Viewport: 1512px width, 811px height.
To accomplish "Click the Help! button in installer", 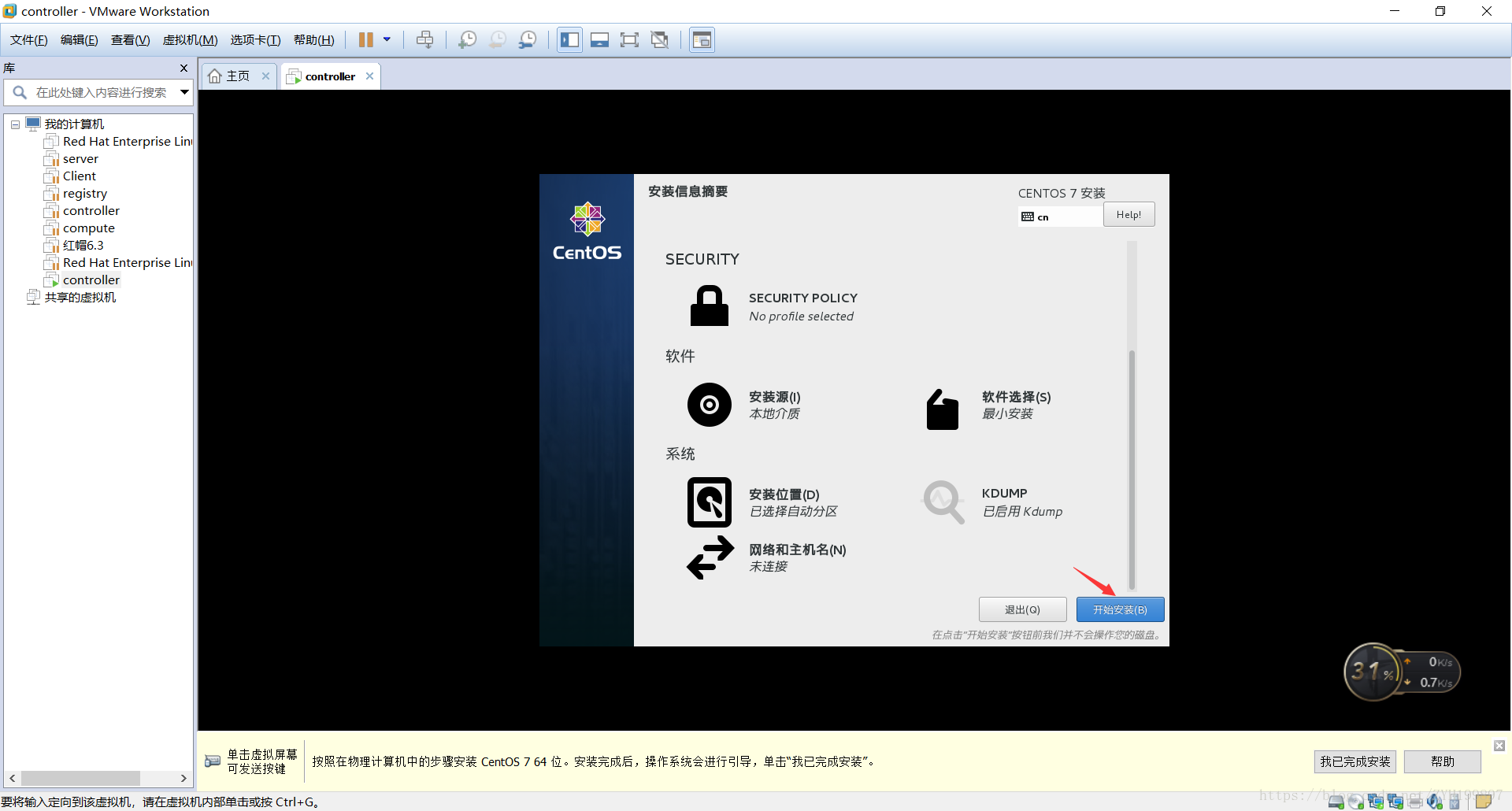I will (x=1128, y=215).
